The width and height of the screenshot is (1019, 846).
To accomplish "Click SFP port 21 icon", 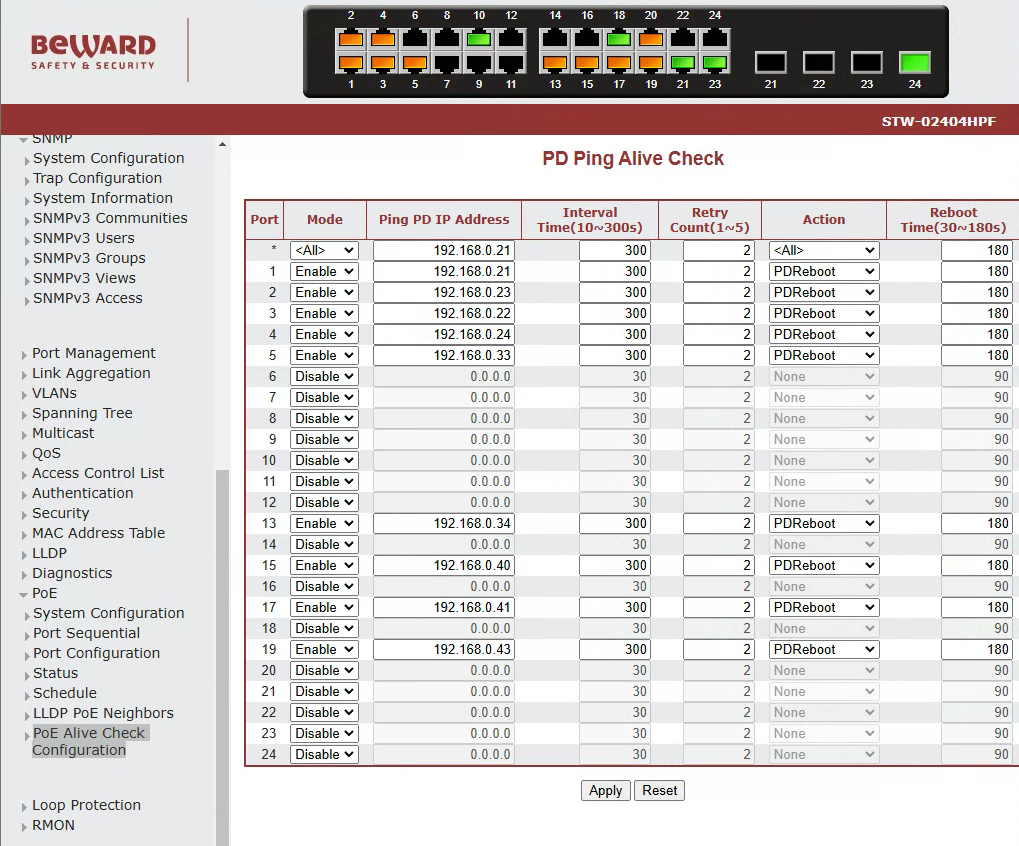I will click(x=771, y=63).
